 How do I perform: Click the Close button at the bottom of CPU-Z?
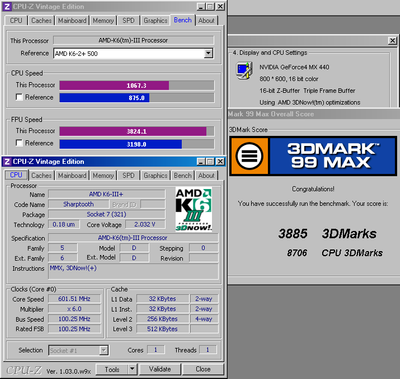(x=203, y=369)
